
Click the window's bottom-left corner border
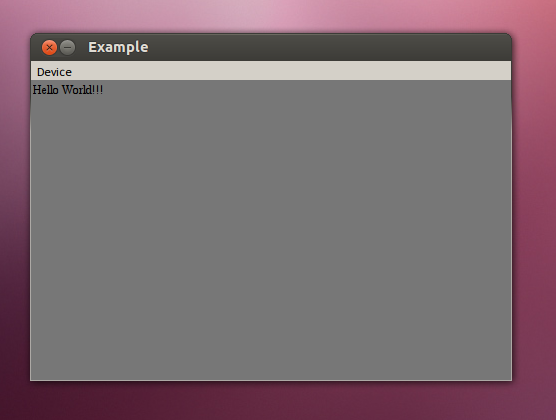(x=31, y=380)
